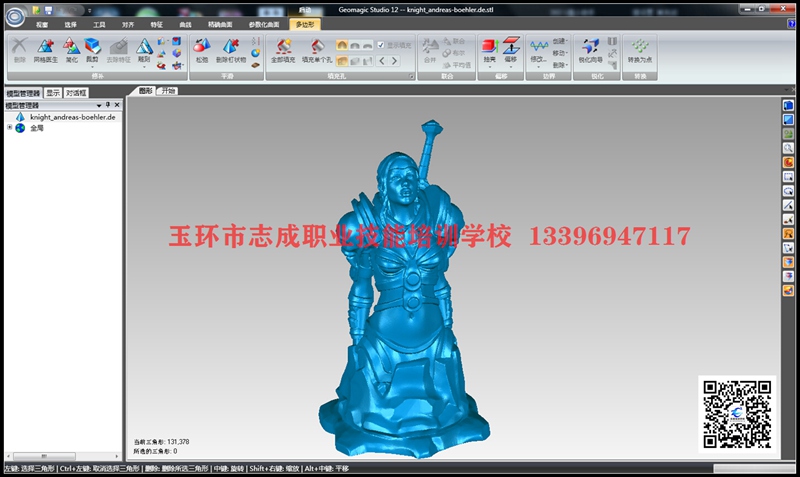The width and height of the screenshot is (800, 477).
Task: Toggle the orange rotation-center icon in right toolbar
Action: [x=788, y=162]
